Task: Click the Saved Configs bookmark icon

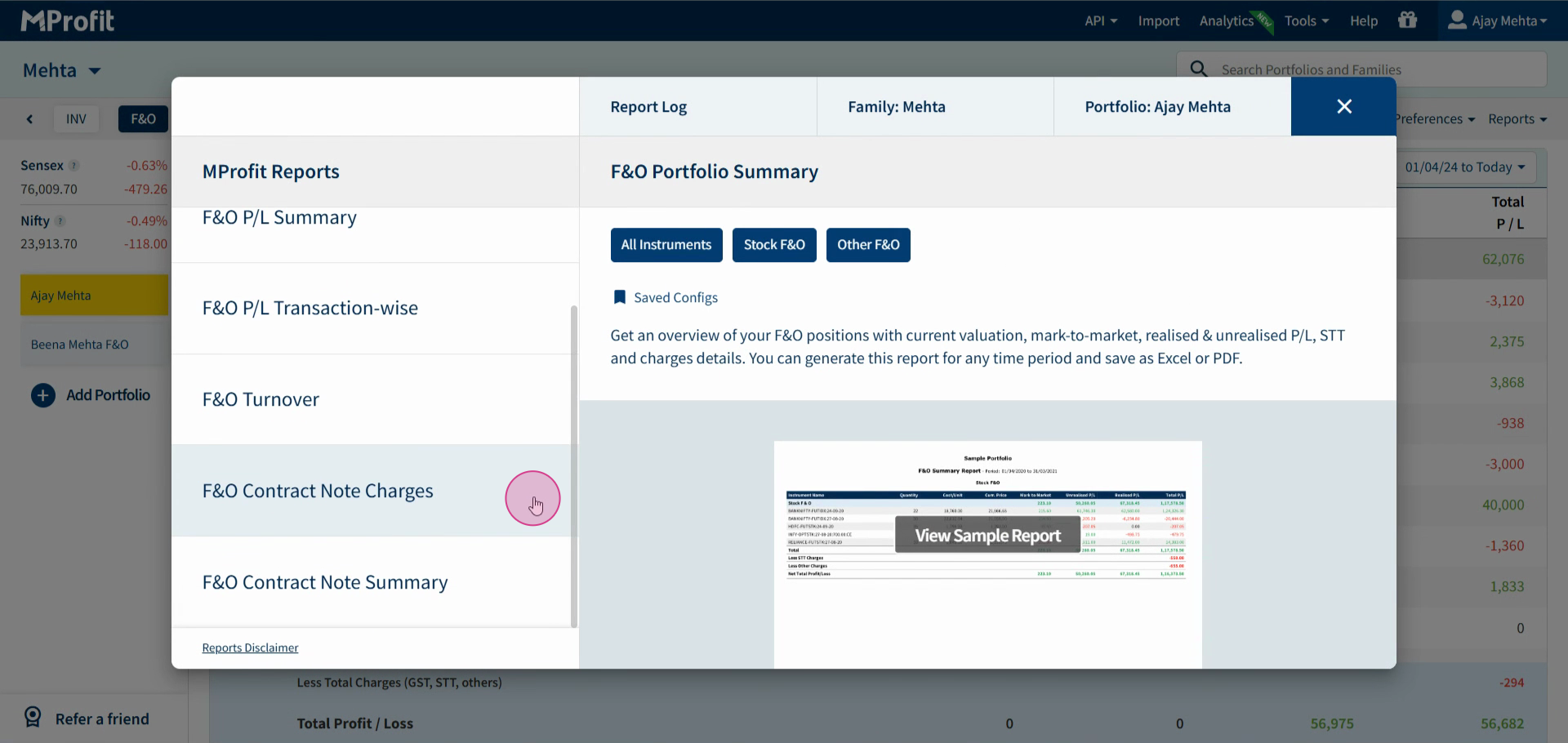Action: click(x=619, y=297)
